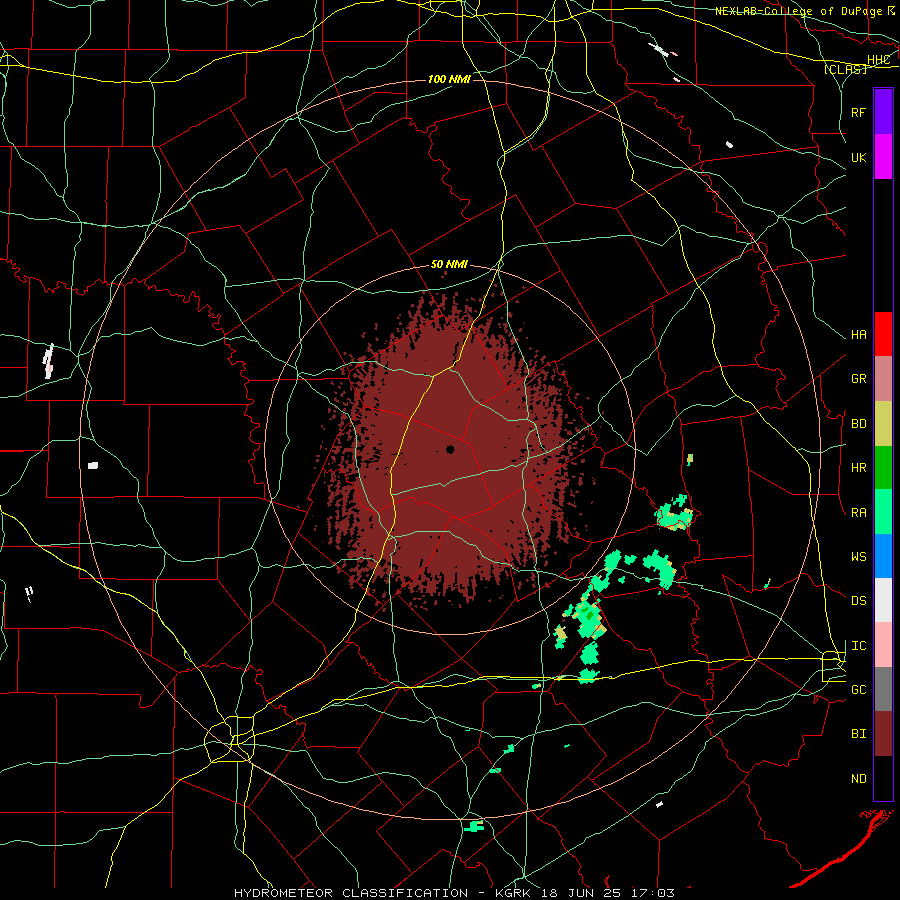Click the GR legend label

[x=858, y=379]
